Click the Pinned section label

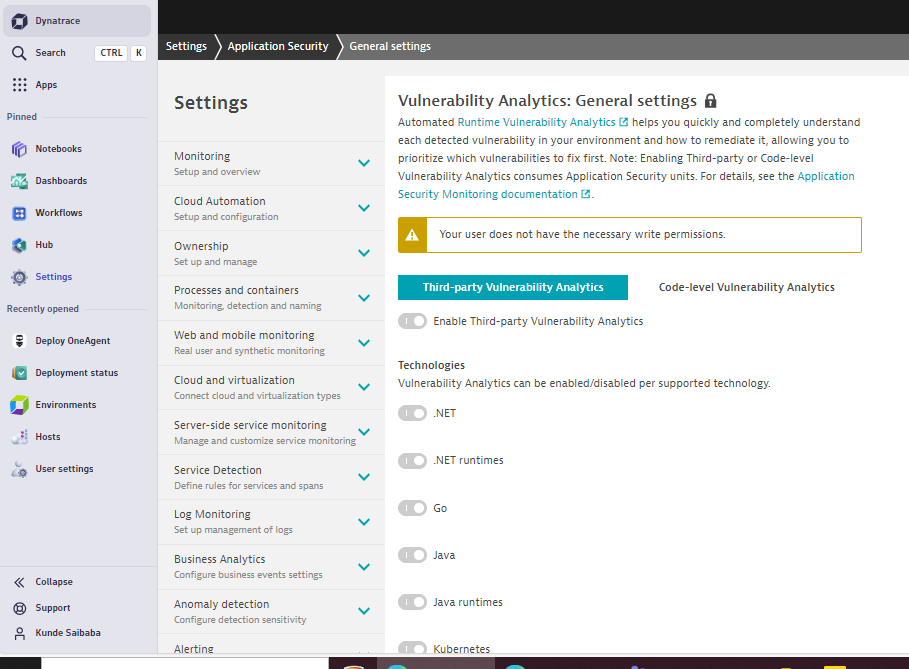click(21, 117)
